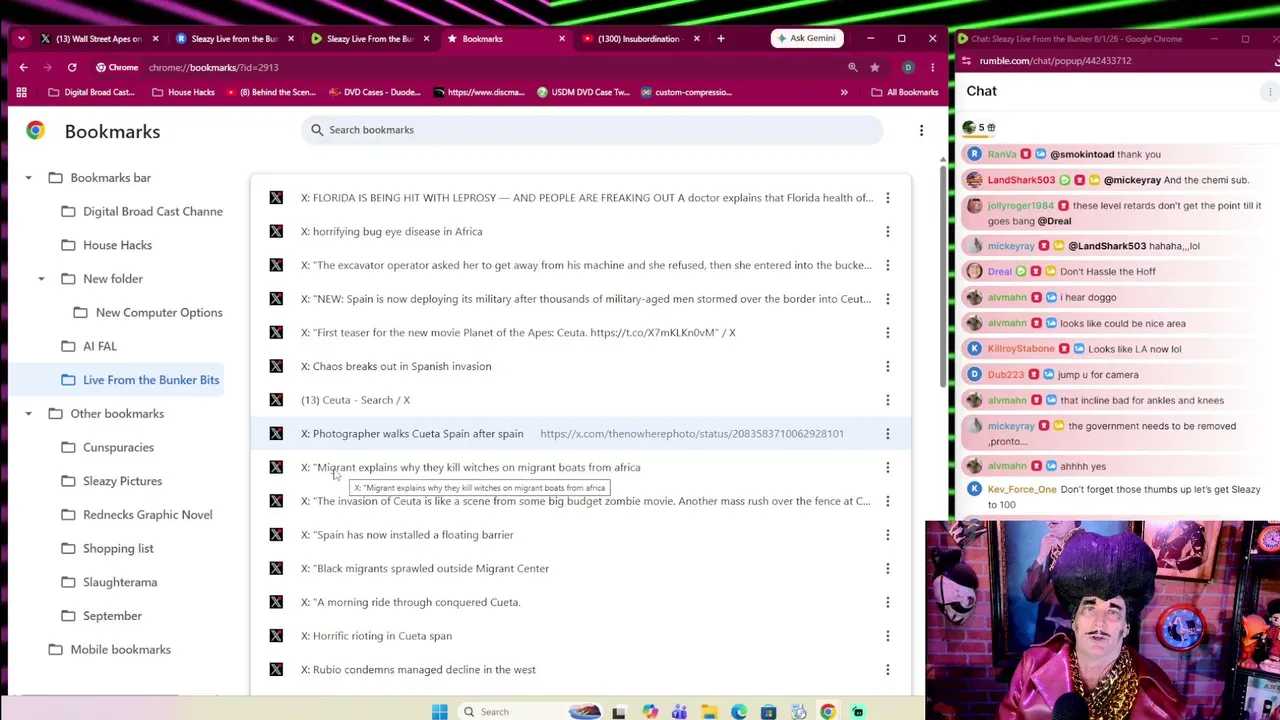1280x720 pixels.
Task: Open more actions for Photographer walks Cueta bookmark
Action: point(887,434)
